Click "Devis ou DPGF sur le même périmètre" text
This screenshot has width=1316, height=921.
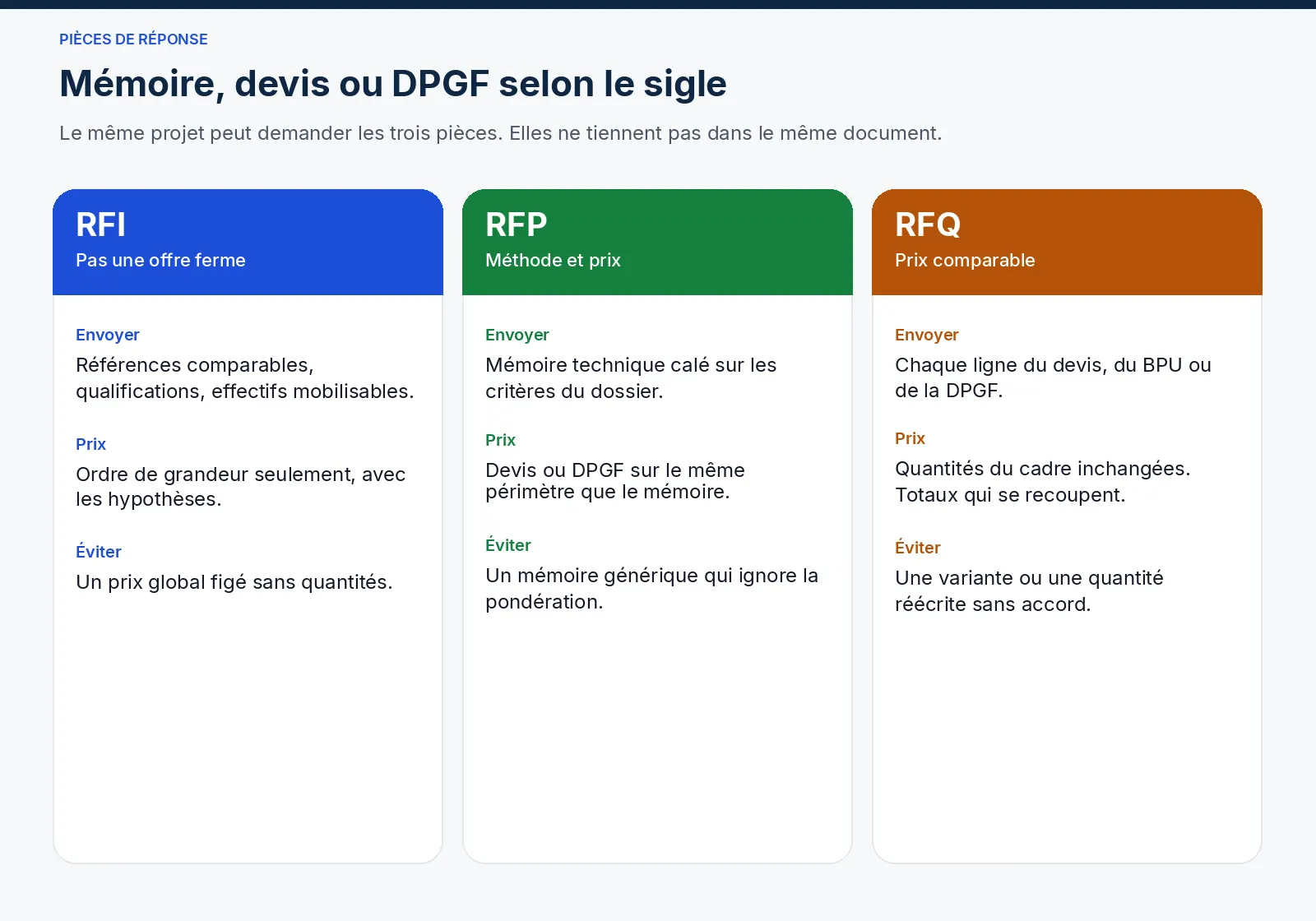[615, 481]
